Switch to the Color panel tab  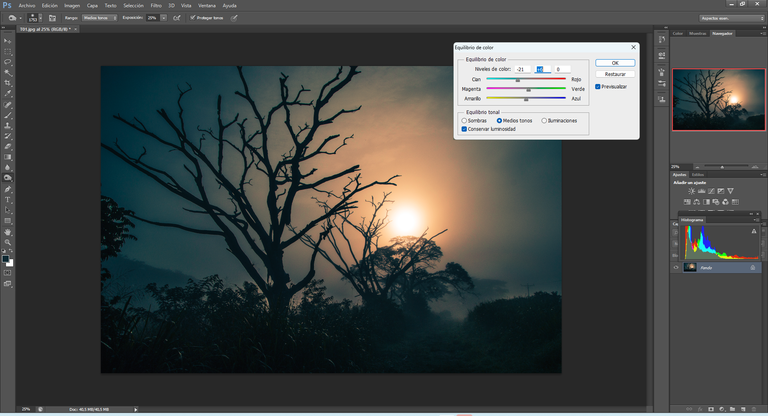(677, 33)
